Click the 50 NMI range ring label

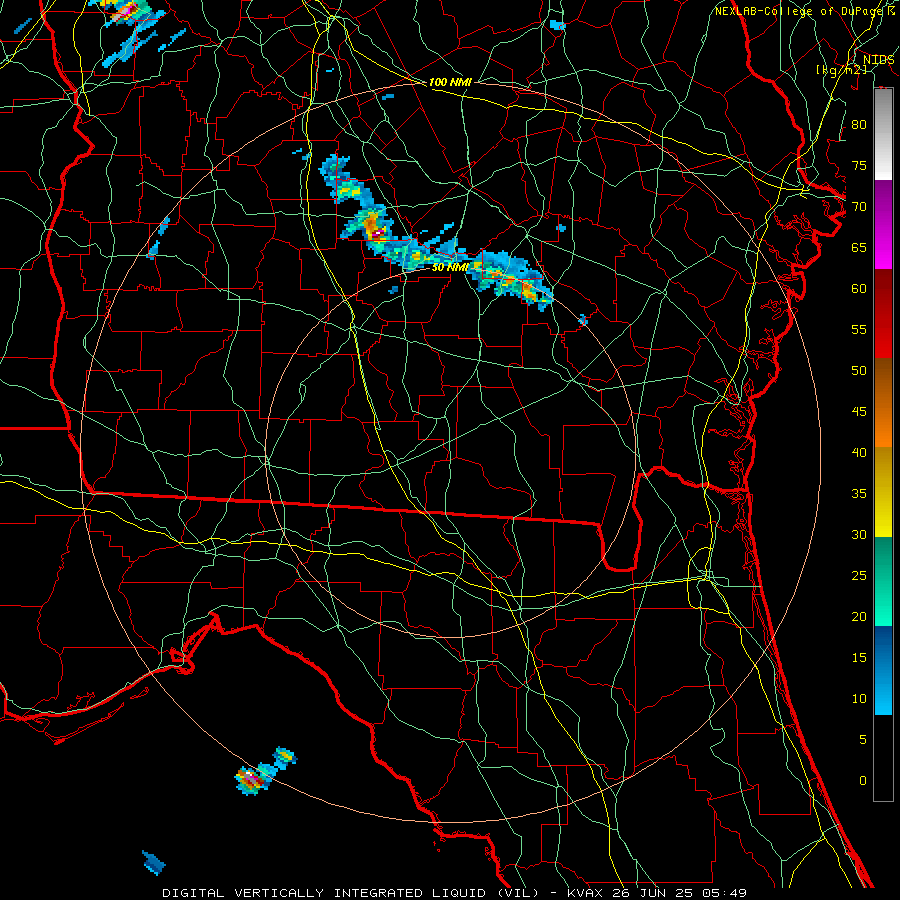point(450,267)
